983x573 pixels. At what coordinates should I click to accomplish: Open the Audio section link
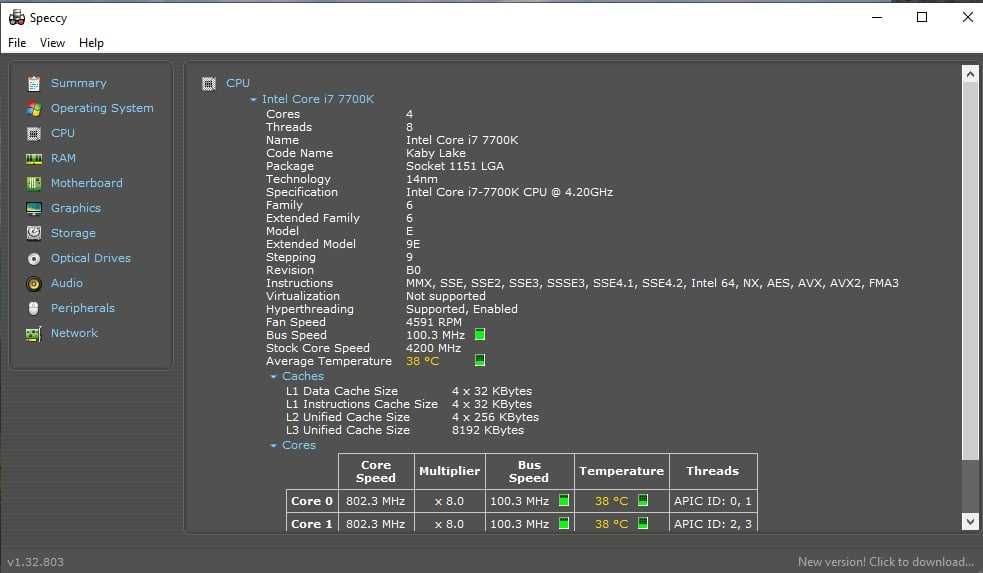pyautogui.click(x=66, y=283)
